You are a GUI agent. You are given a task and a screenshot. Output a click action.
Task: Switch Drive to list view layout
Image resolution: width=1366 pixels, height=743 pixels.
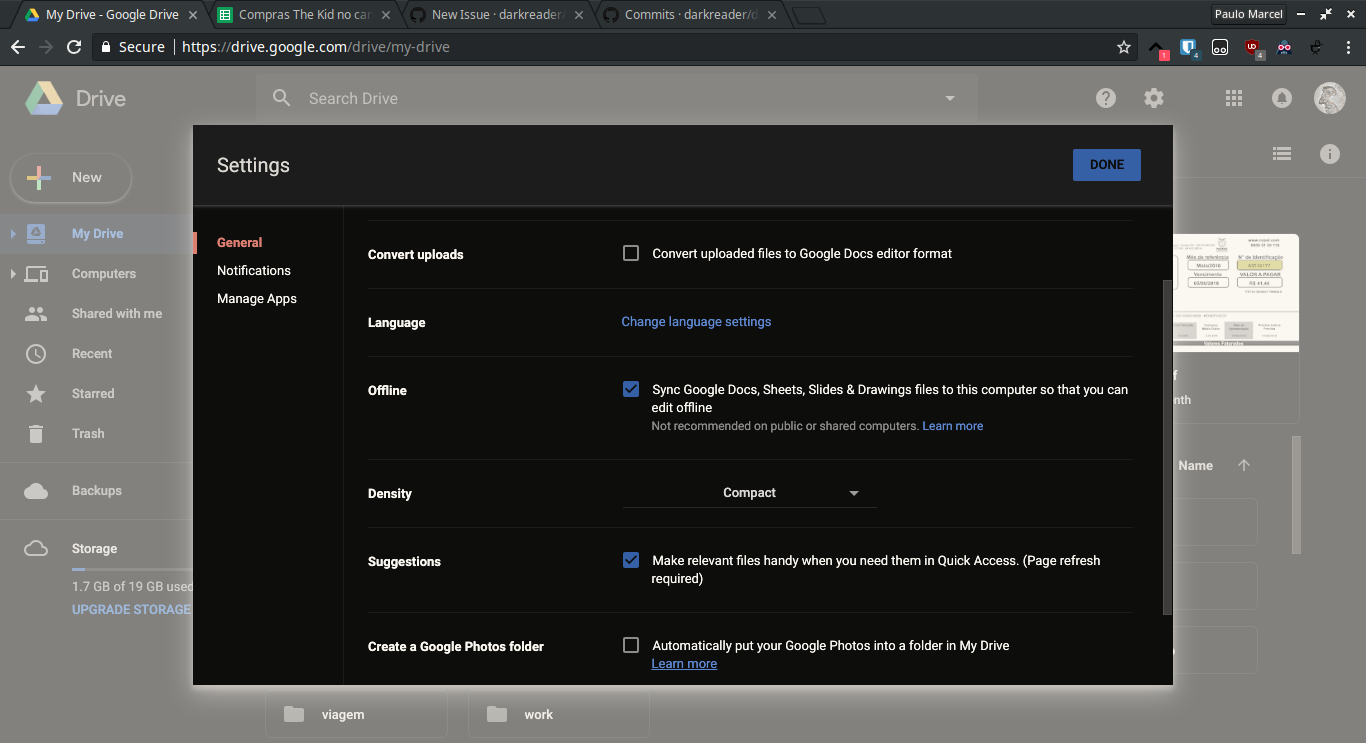1282,153
